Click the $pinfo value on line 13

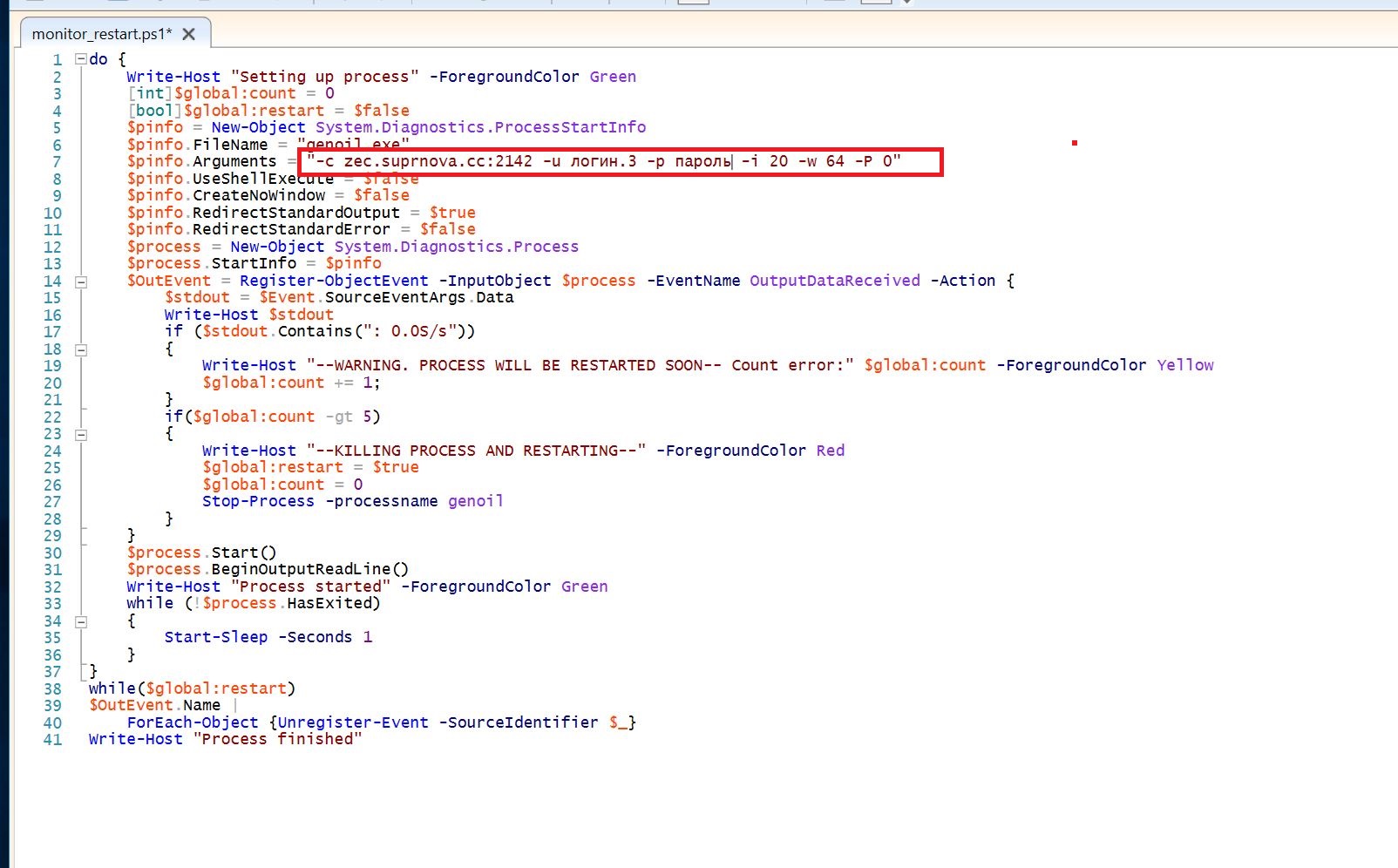353,263
